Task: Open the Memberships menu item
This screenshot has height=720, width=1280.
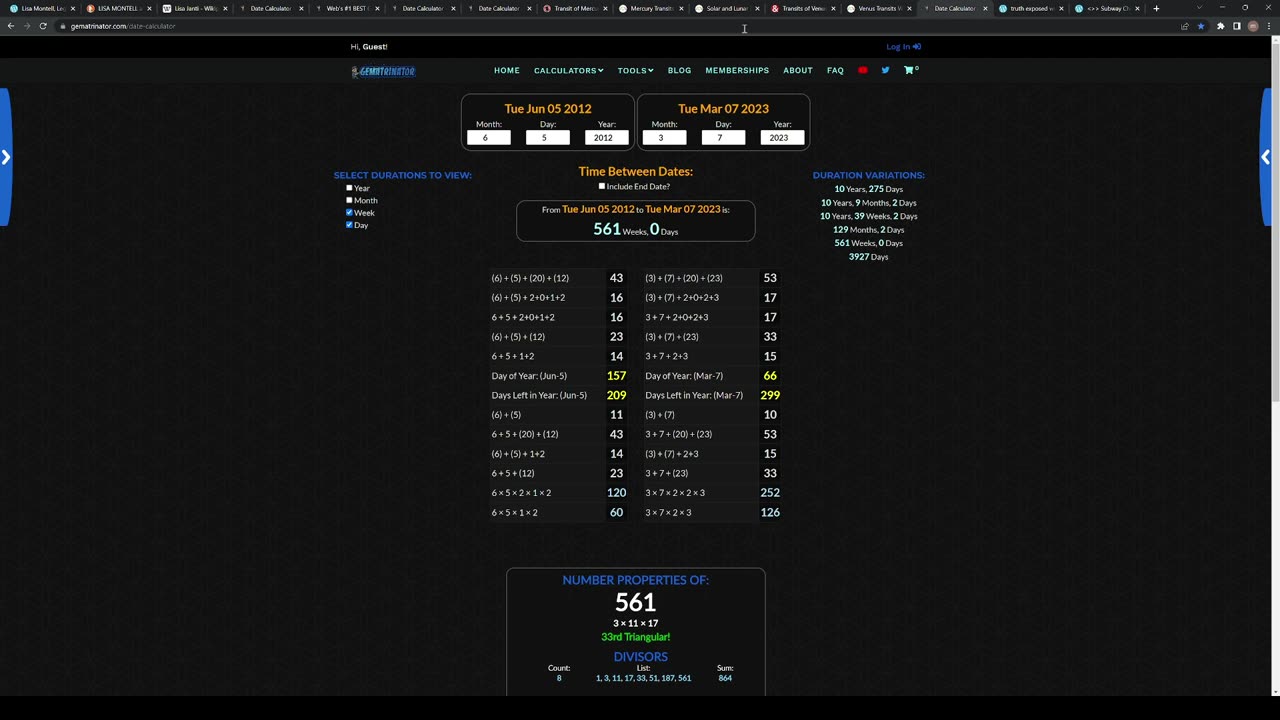Action: (x=737, y=70)
